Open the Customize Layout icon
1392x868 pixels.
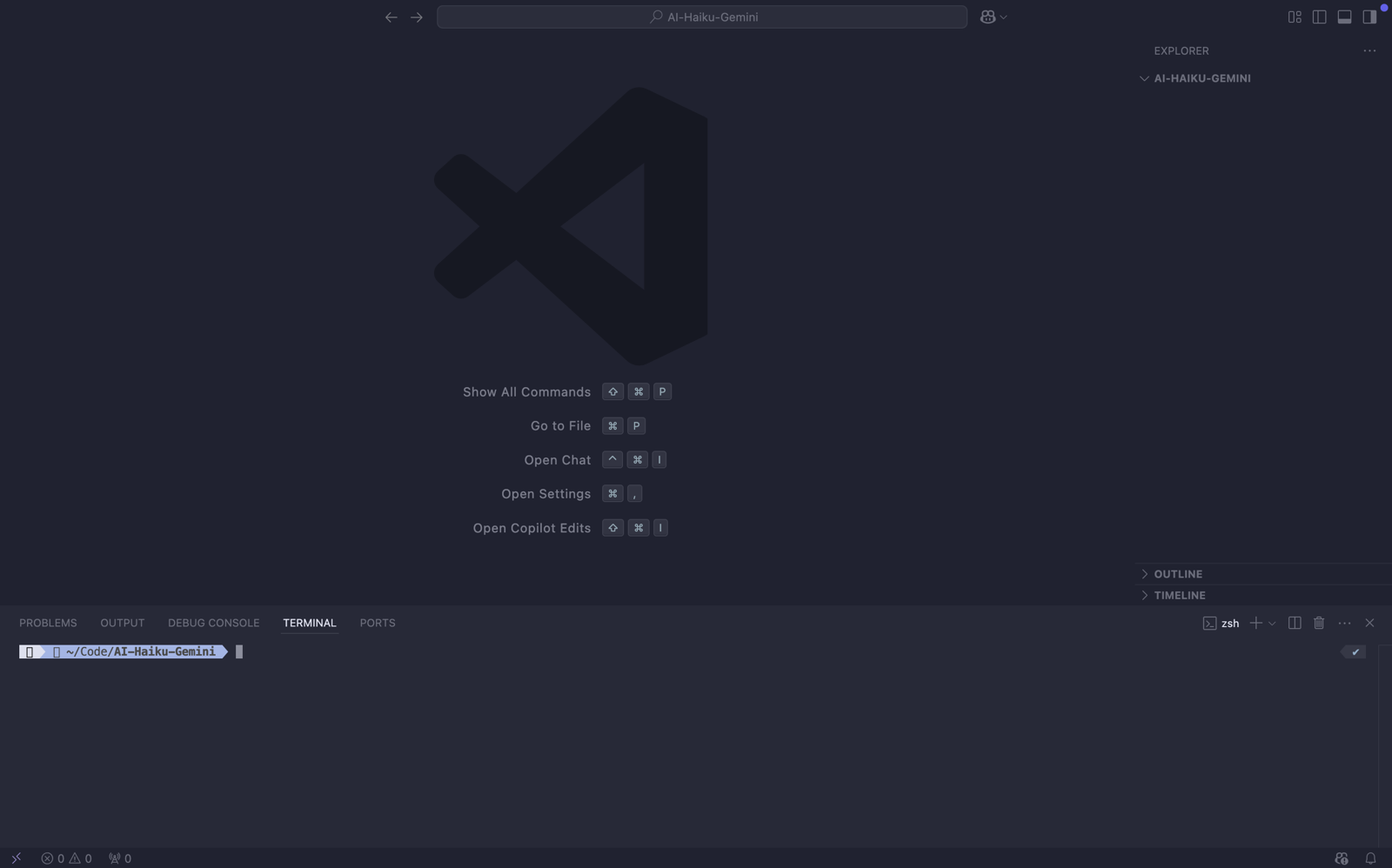(x=1295, y=17)
